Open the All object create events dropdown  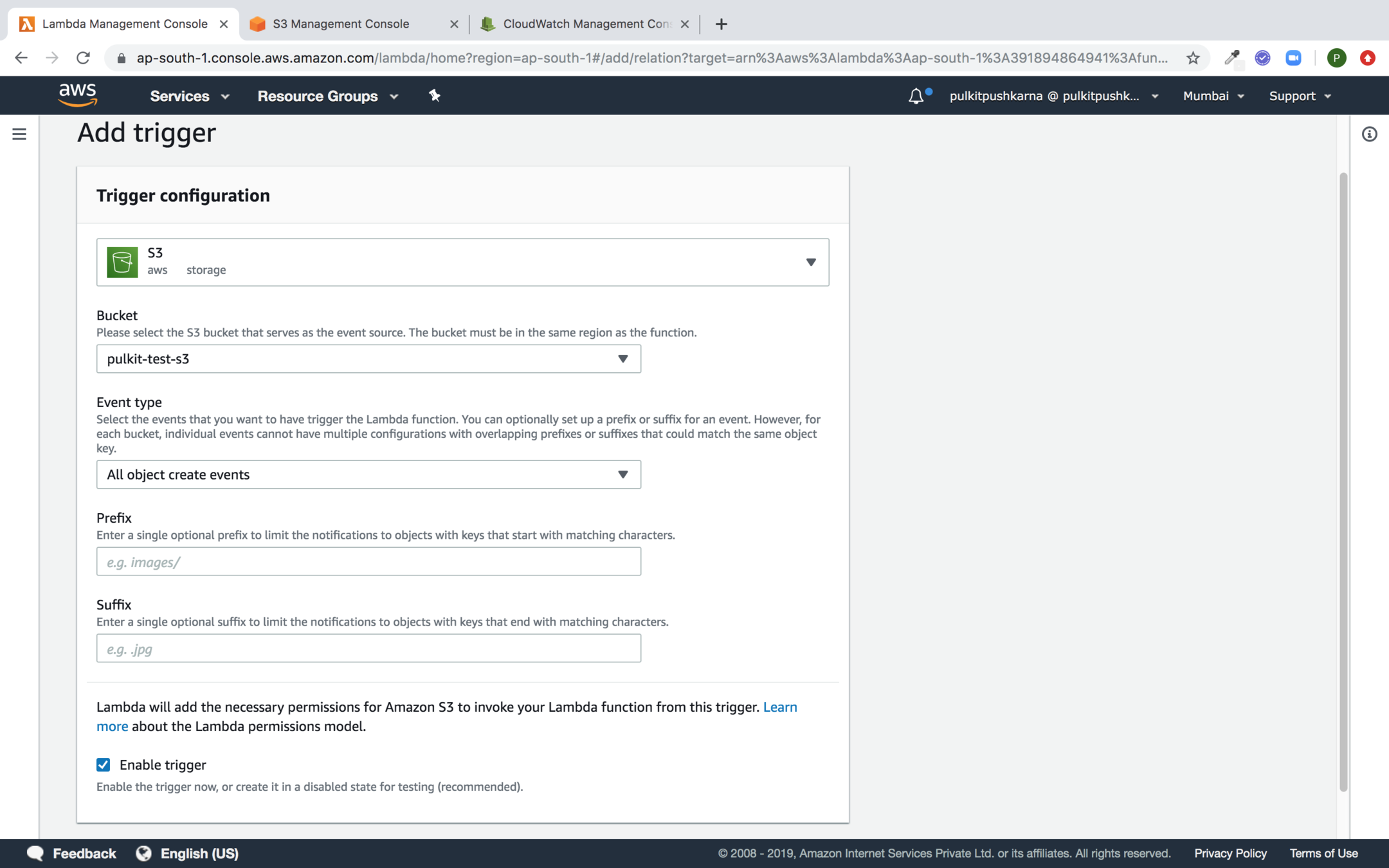coord(368,475)
